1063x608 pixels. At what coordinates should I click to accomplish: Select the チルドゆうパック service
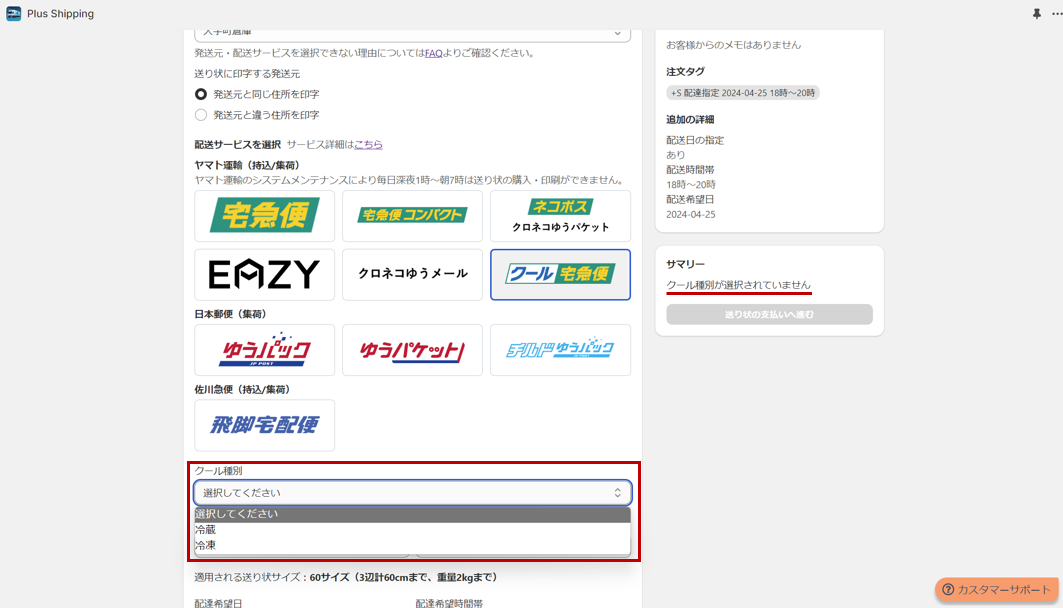560,350
